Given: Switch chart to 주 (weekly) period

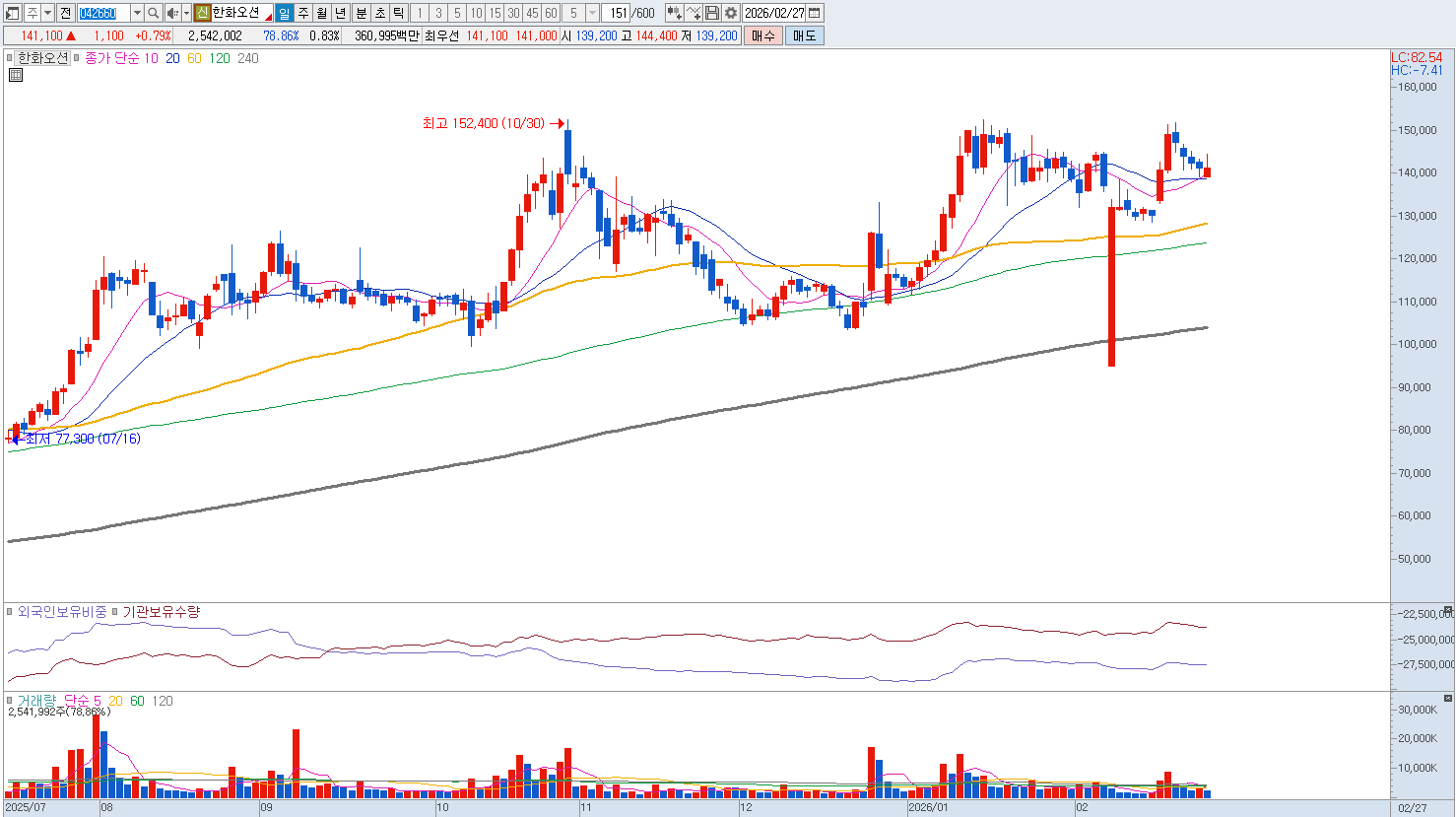Looking at the screenshot, I should coord(302,13).
